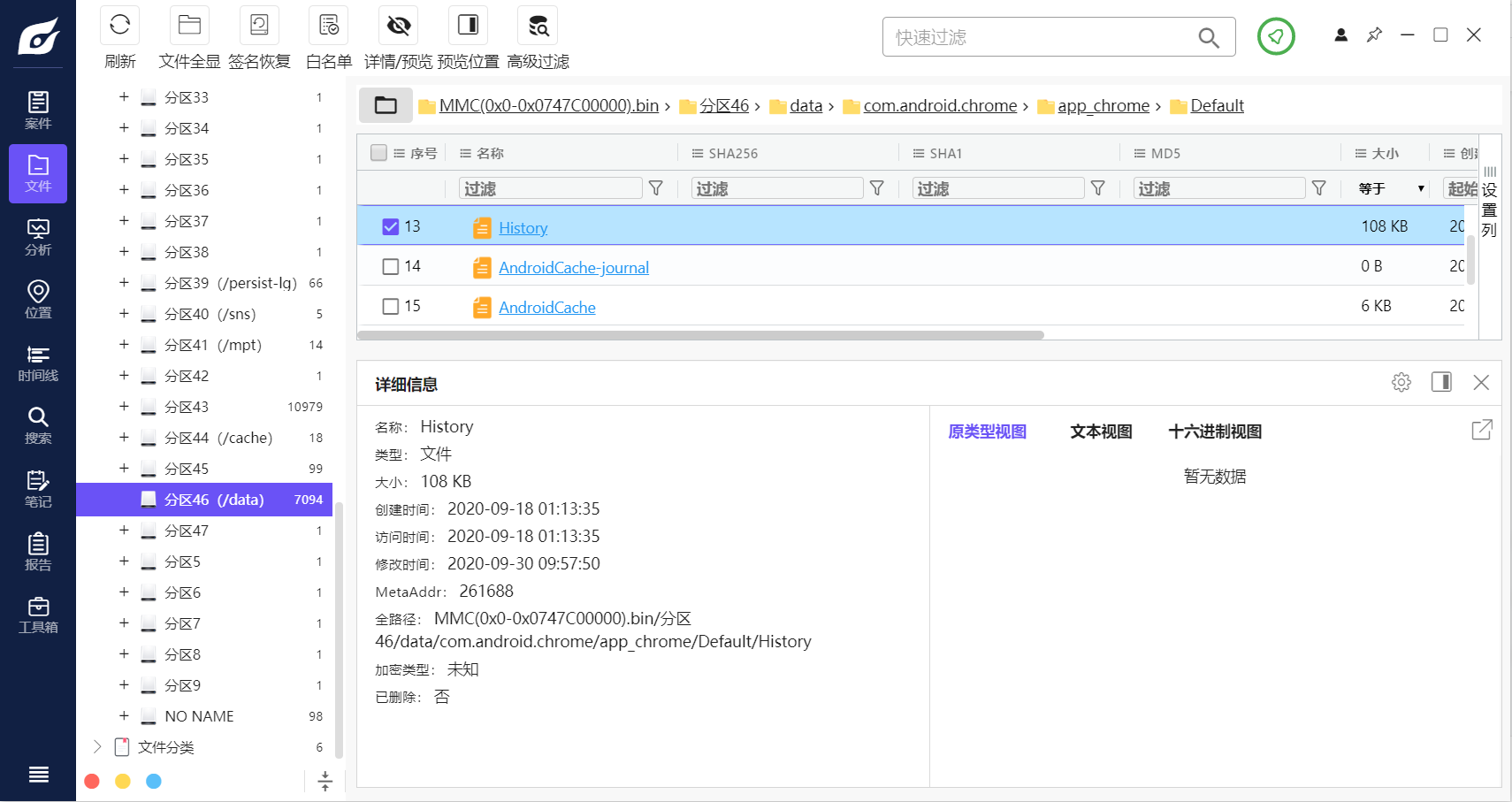Expand the 文件分类 tree category
1512x802 pixels.
(x=97, y=747)
